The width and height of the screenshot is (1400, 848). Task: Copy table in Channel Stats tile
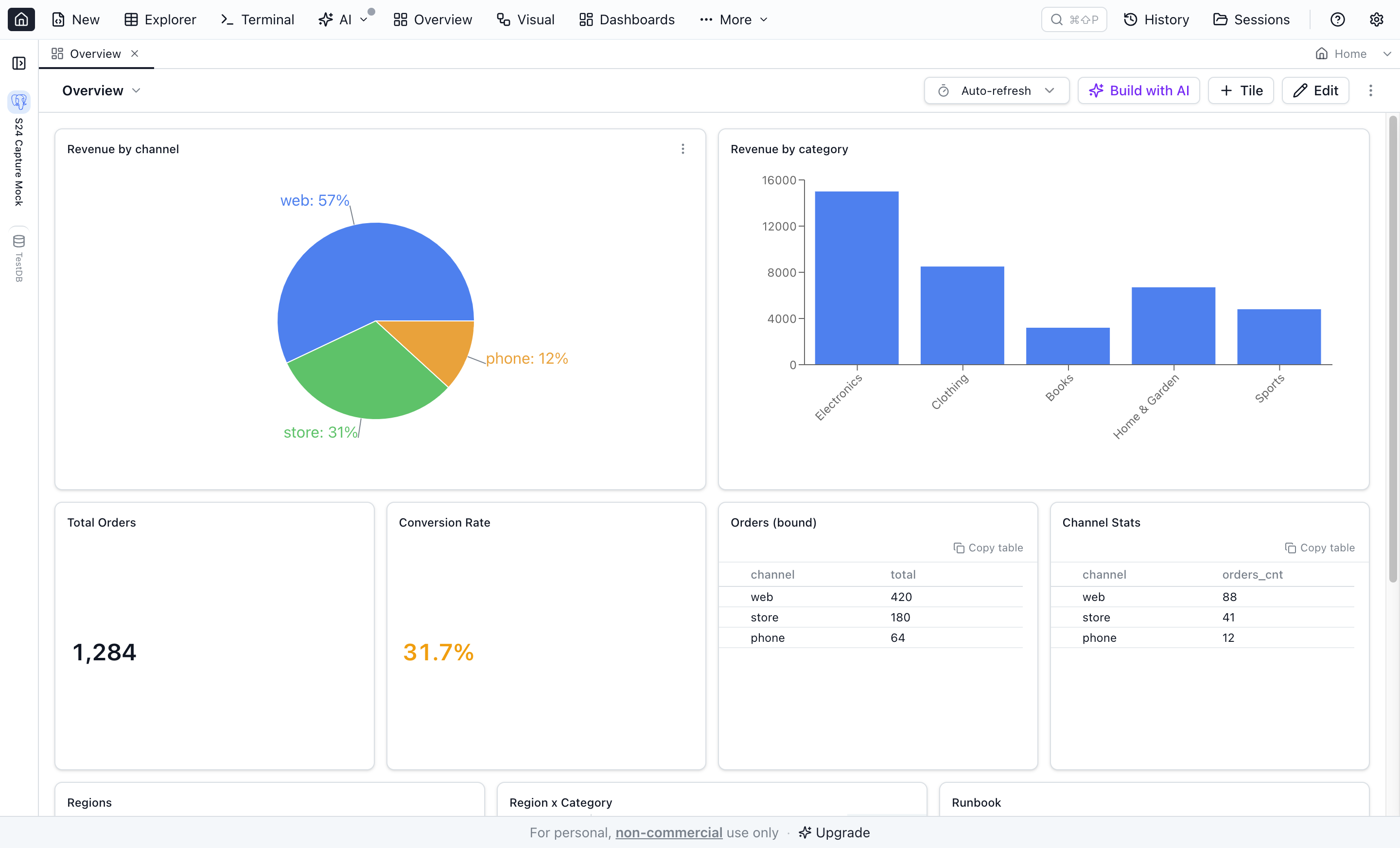pyautogui.click(x=1320, y=548)
